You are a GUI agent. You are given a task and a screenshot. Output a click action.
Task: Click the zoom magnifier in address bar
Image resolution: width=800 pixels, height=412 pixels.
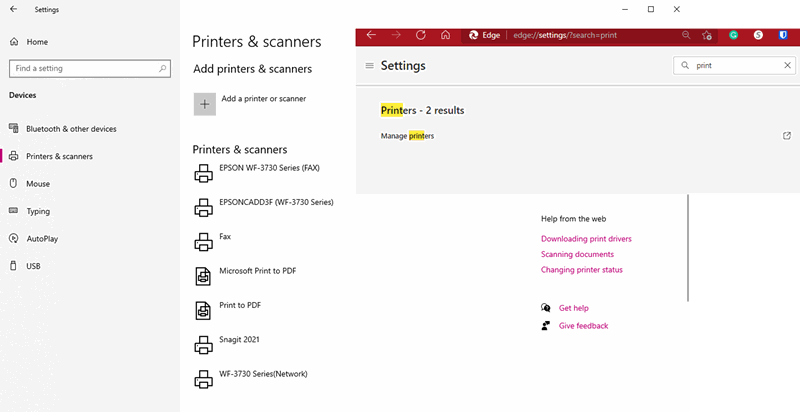tap(686, 35)
